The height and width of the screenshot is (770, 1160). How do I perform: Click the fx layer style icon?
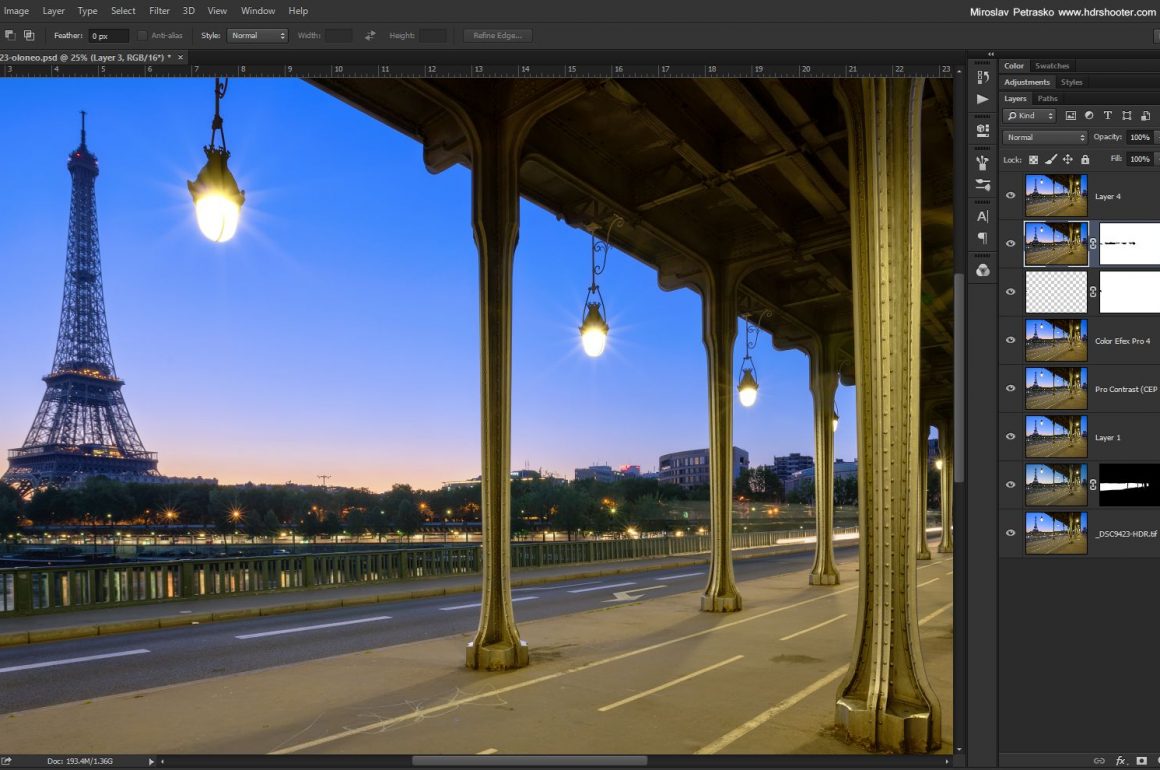pyautogui.click(x=1121, y=761)
